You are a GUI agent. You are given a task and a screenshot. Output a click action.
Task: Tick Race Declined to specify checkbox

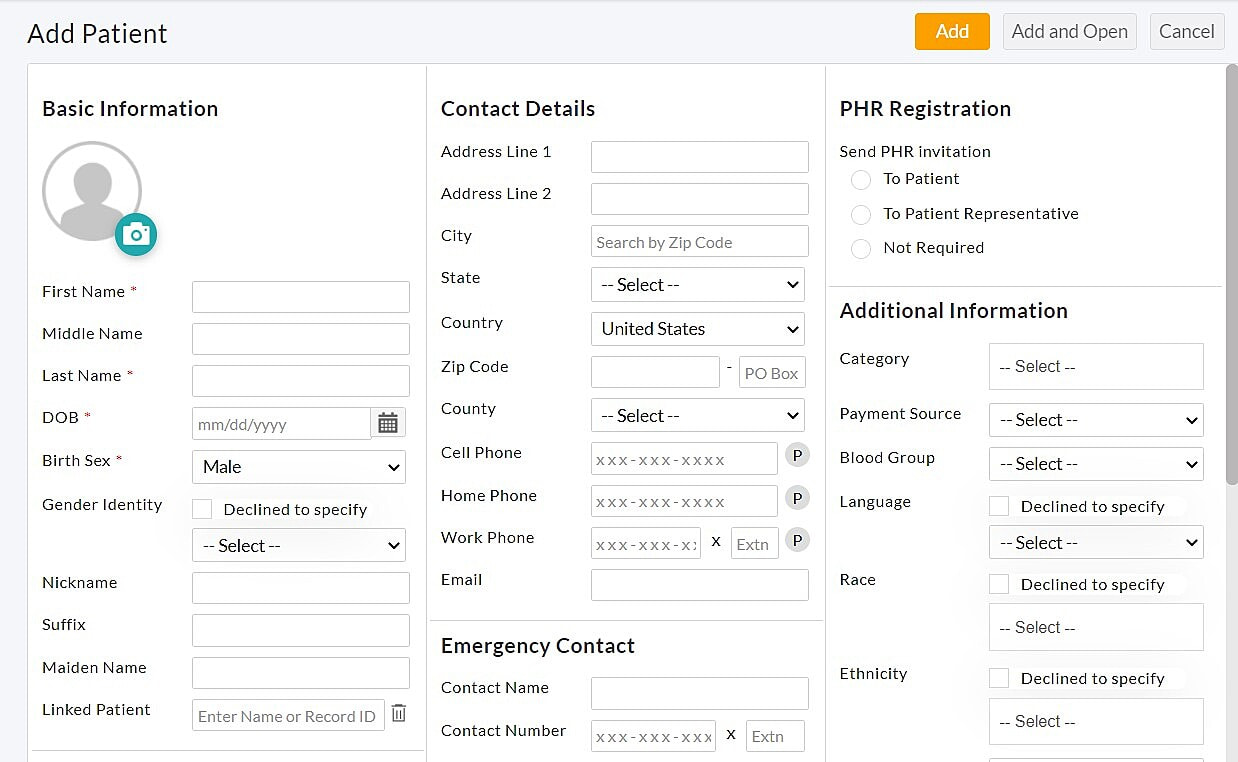click(x=999, y=584)
